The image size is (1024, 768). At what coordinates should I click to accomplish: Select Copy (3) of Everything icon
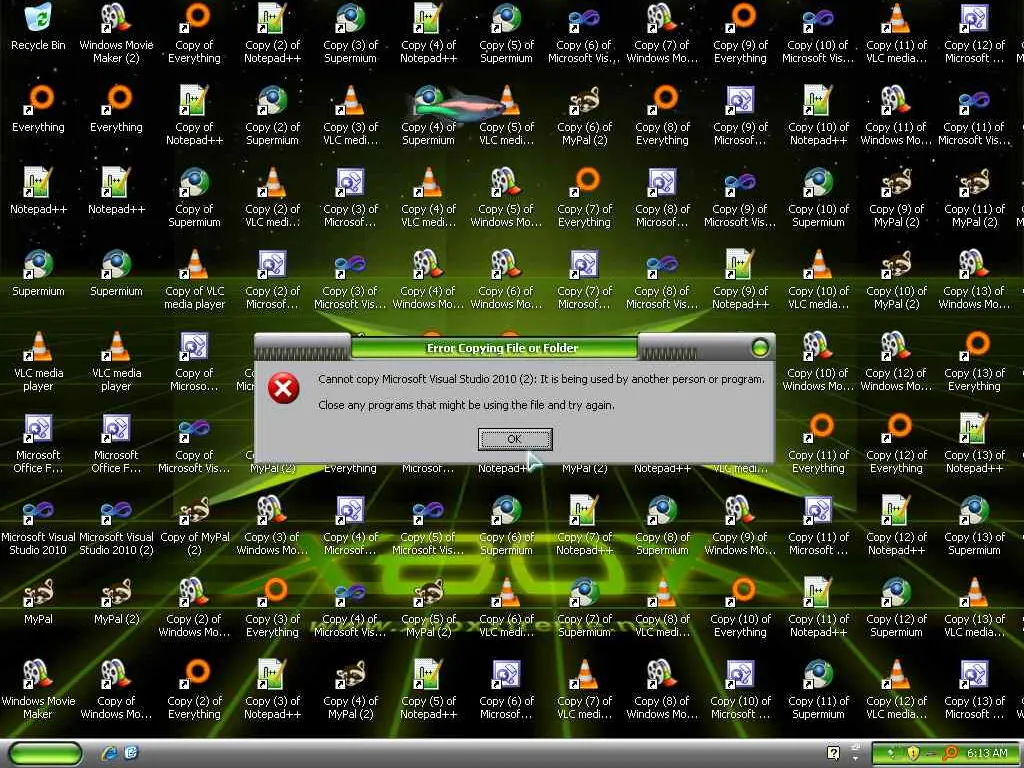click(x=272, y=608)
